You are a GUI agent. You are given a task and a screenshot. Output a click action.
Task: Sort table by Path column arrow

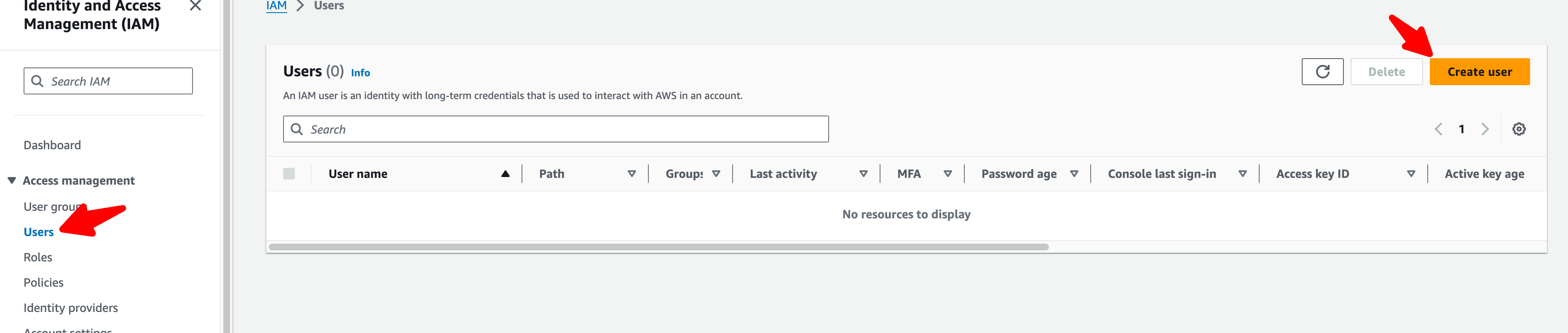(x=631, y=174)
